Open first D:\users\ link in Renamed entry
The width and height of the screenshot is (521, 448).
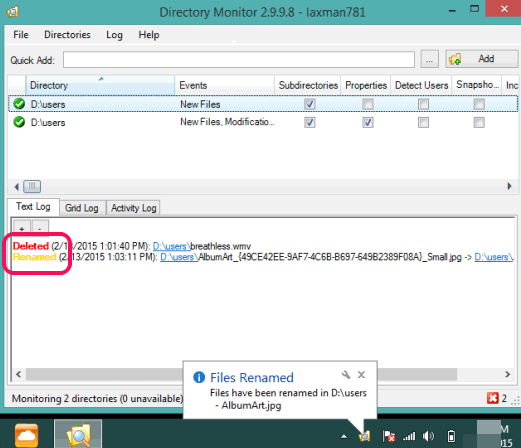click(x=179, y=257)
